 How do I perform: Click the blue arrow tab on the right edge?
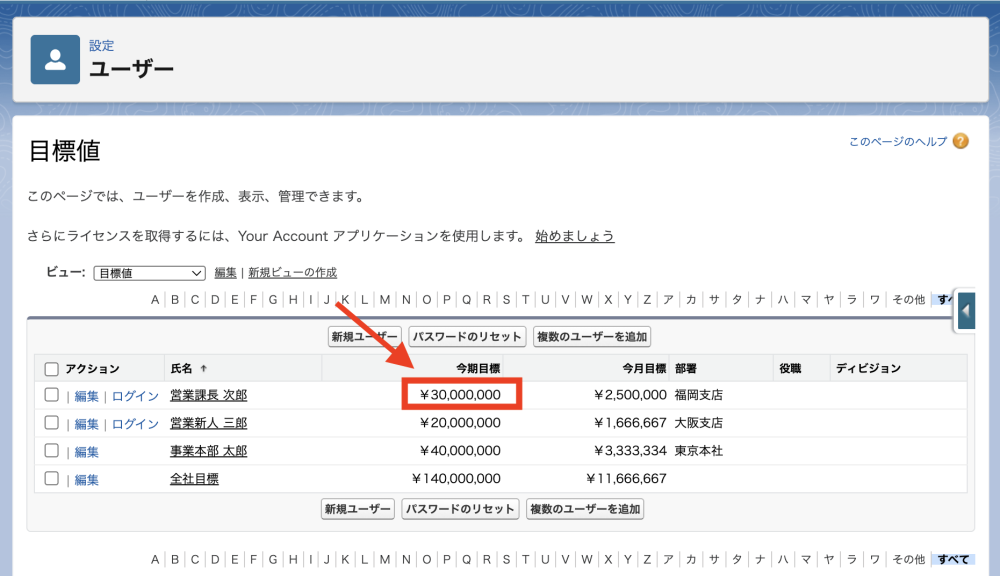964,310
